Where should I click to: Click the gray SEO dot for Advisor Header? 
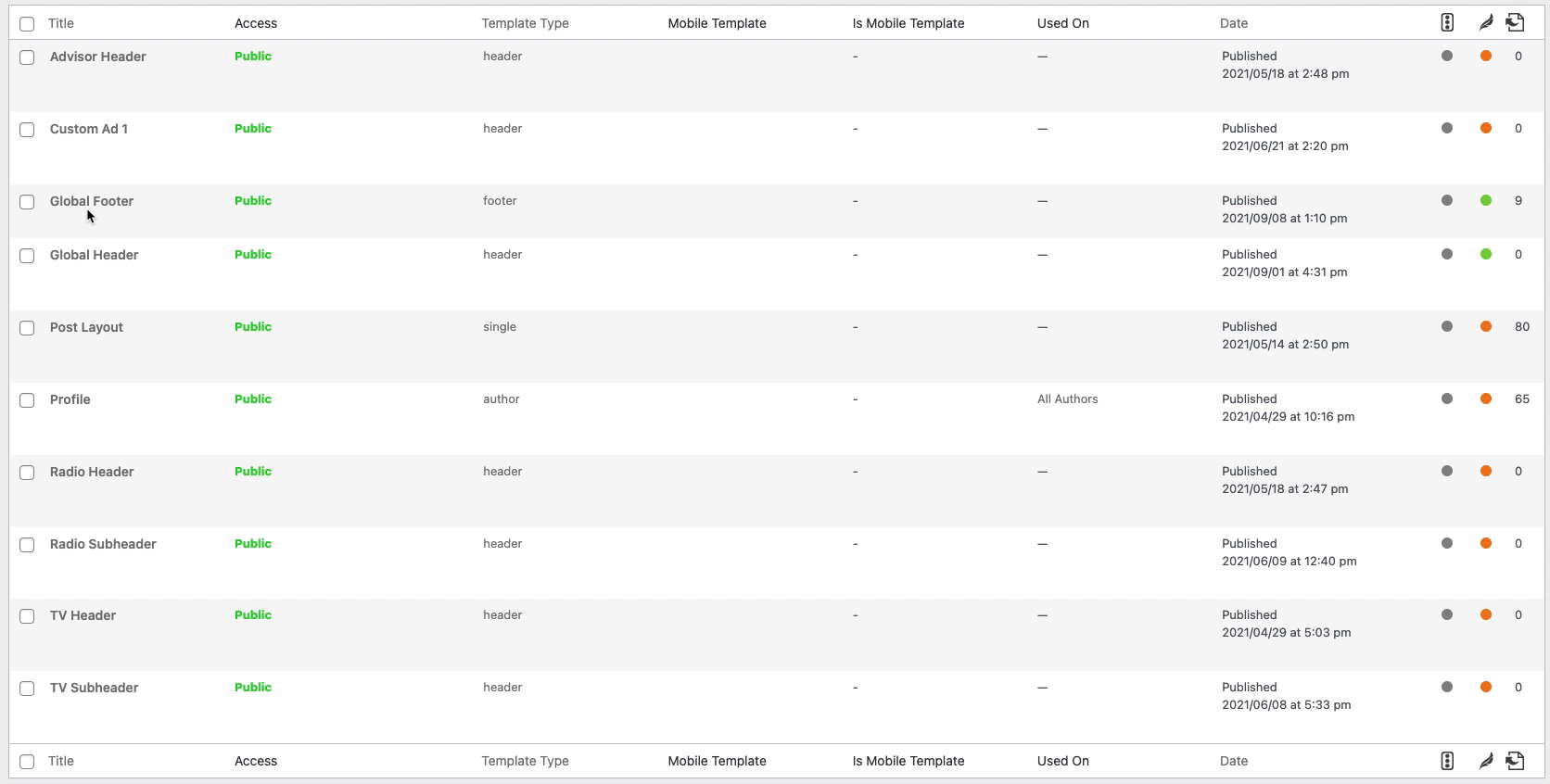[1447, 56]
